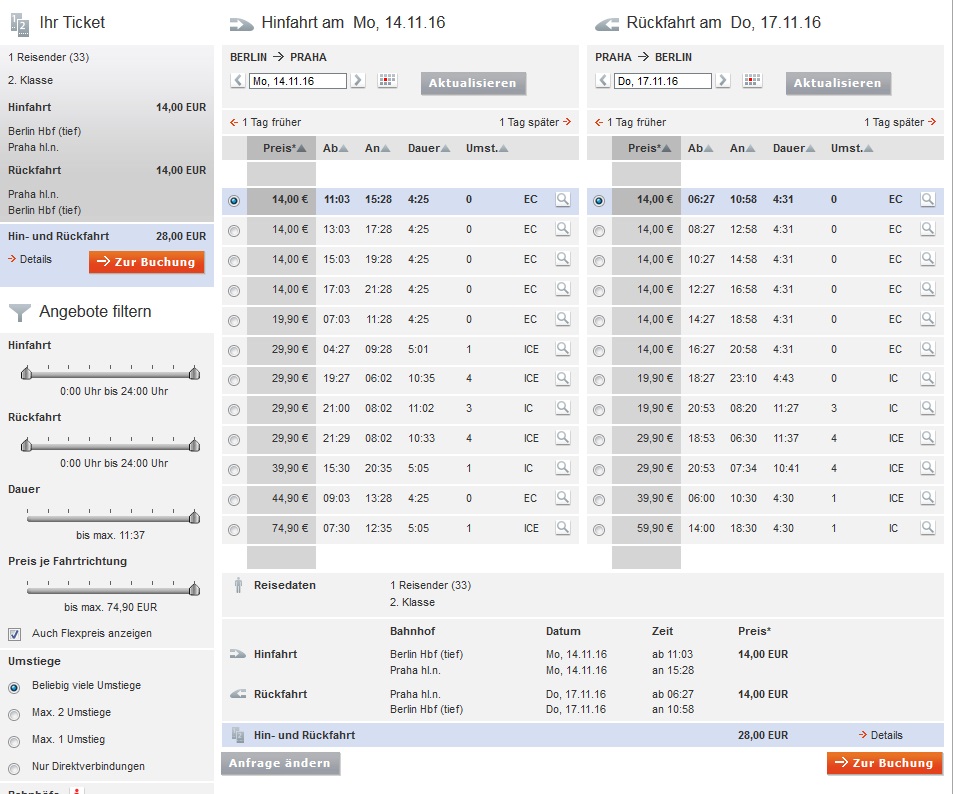Go to previous day for Hinfahrt date
The image size is (953, 794).
tap(238, 80)
